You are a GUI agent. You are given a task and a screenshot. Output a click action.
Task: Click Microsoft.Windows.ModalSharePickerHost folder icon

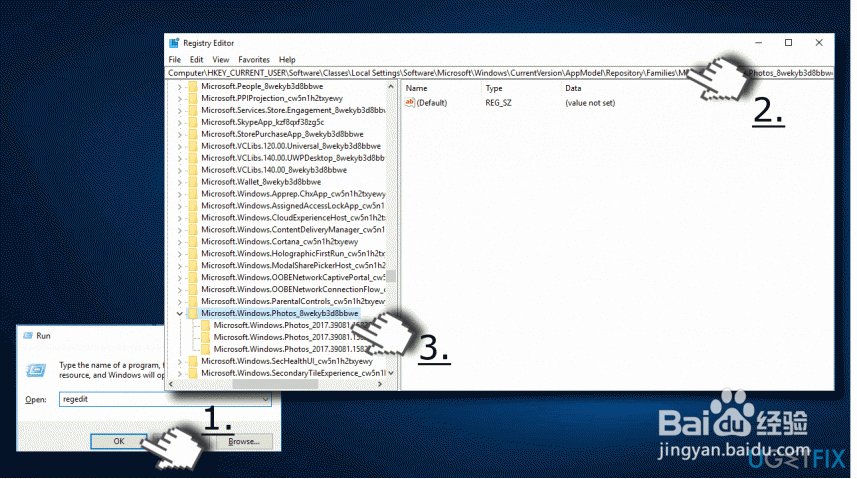pos(192,266)
